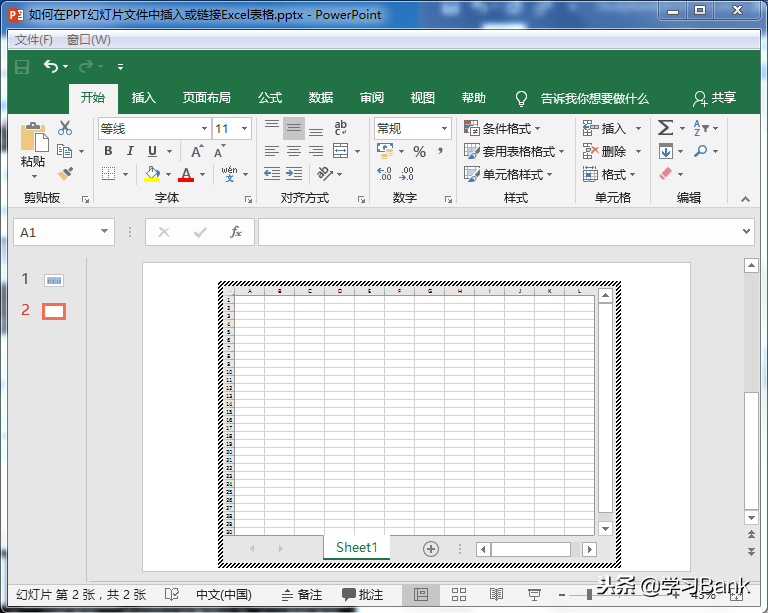Expand the number format 常规 dropdown
This screenshot has height=613, width=768.
(444, 128)
